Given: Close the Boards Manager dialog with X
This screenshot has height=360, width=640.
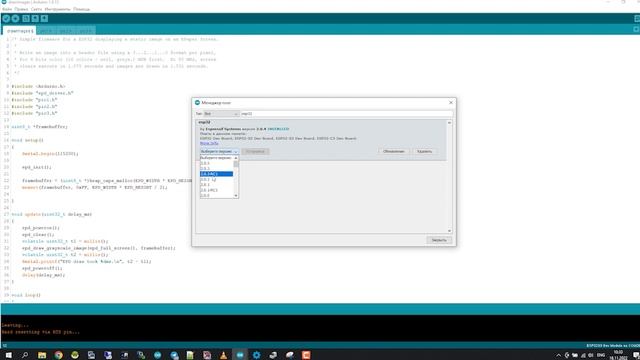Looking at the screenshot, I should [451, 102].
